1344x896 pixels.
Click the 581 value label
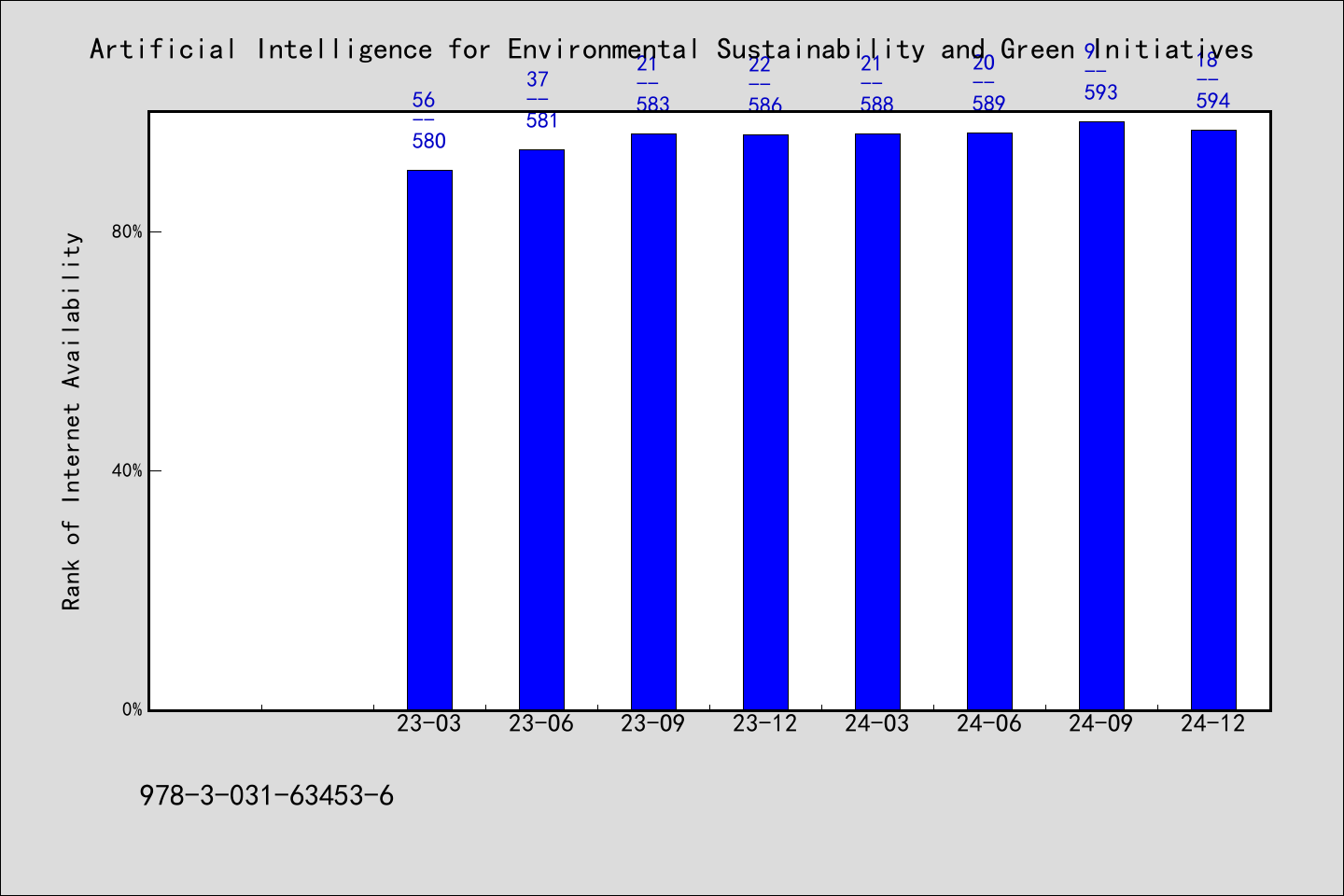[541, 120]
